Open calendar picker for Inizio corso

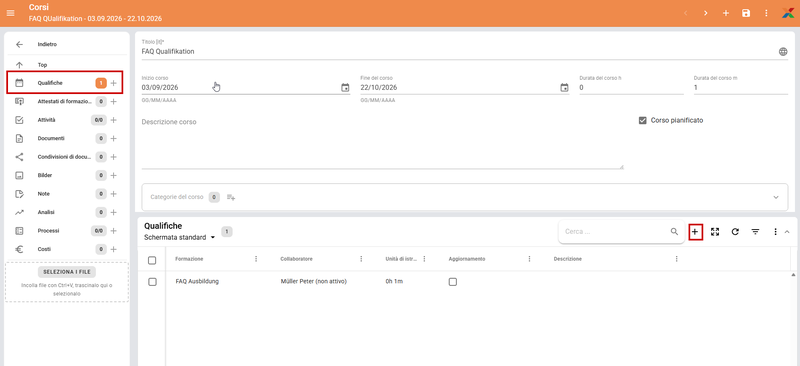[345, 88]
